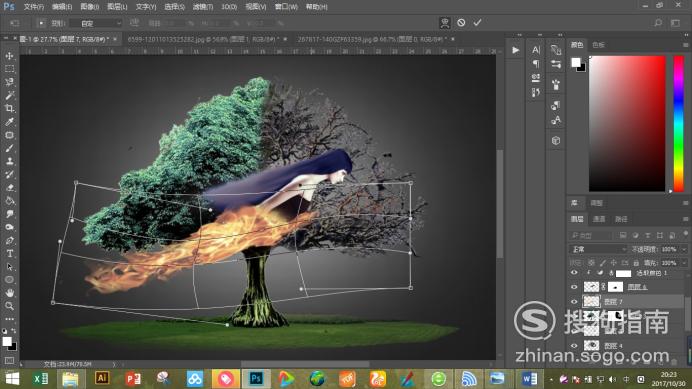692x389 pixels.
Task: Toggle lock position in Layers panel
Action: click(x=613, y=263)
